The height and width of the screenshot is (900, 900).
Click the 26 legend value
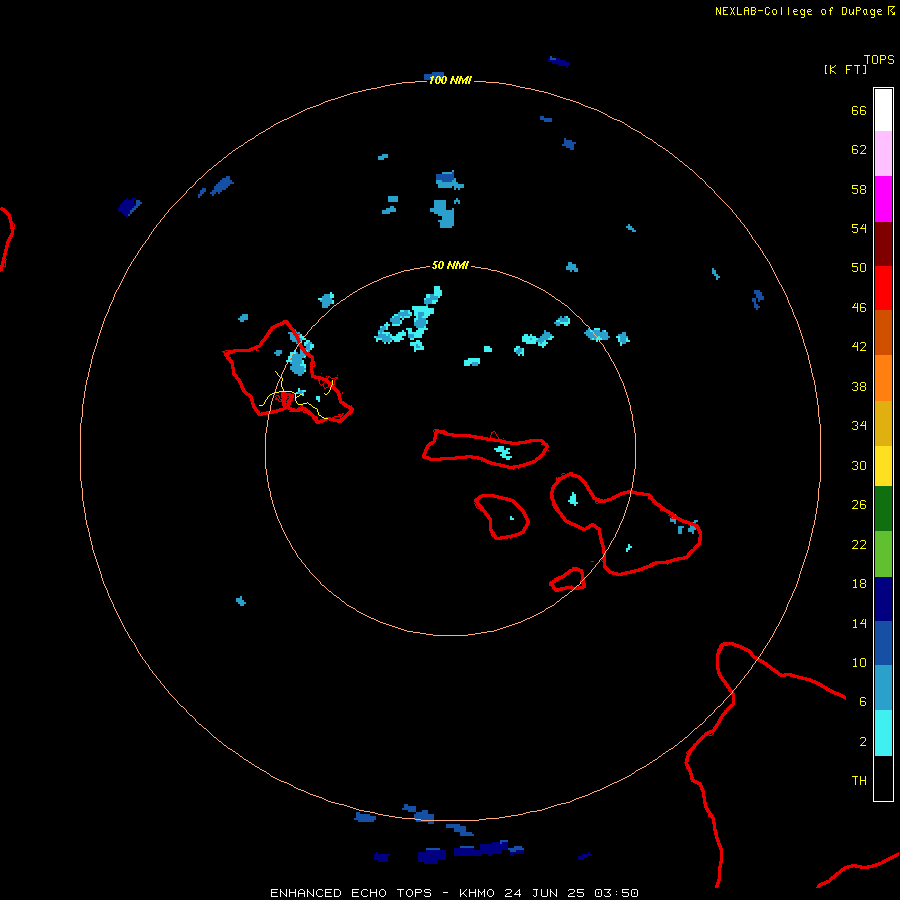[x=859, y=505]
